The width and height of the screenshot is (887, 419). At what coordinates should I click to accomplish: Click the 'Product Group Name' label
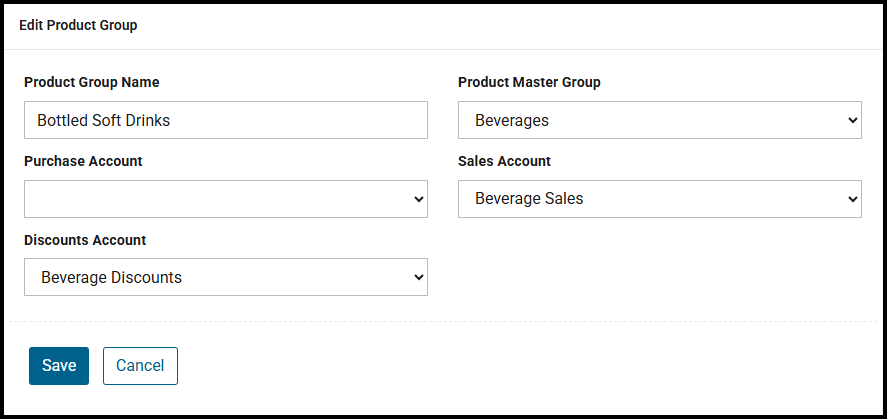(92, 82)
